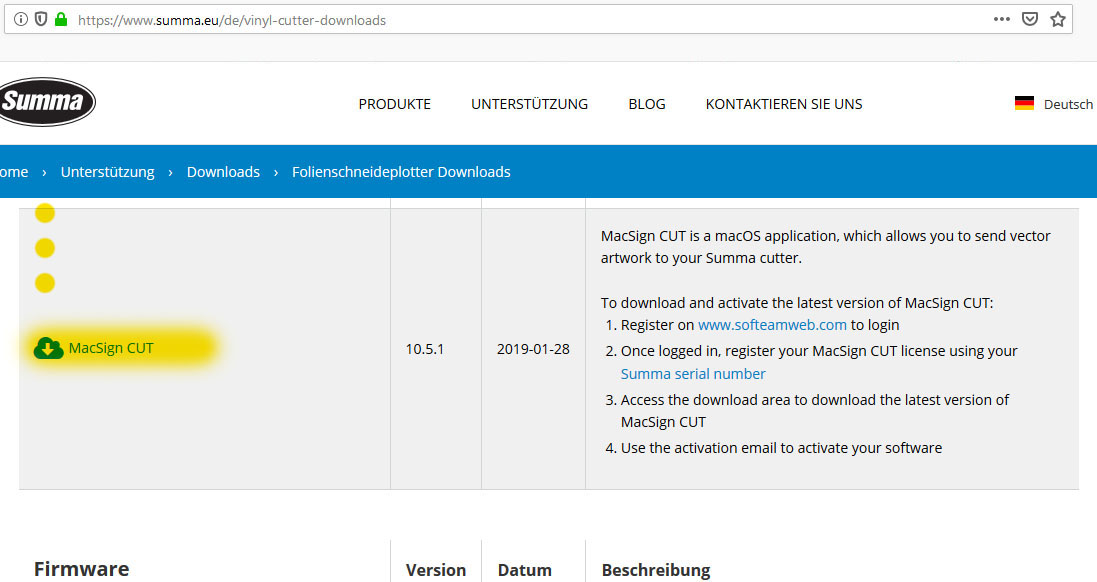Open the Summa serial number link
This screenshot has width=1097, height=582.
coord(693,374)
